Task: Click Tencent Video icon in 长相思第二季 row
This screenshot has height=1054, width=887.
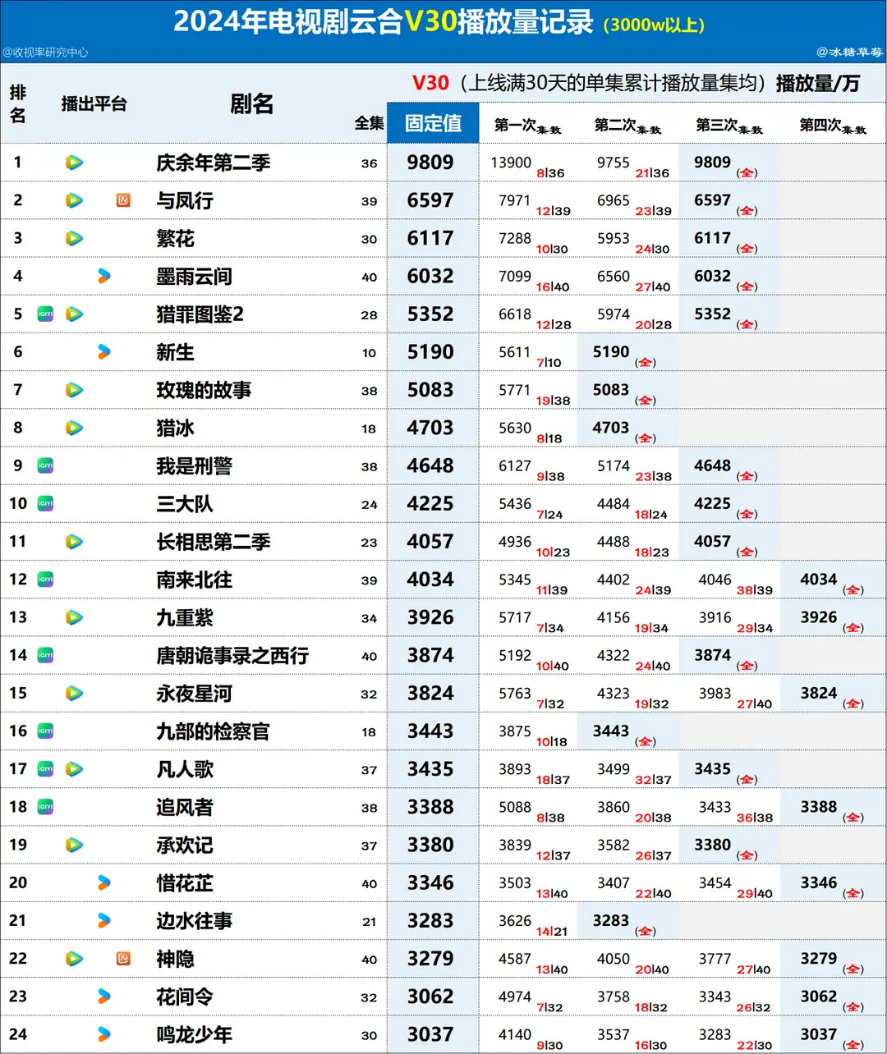Action: click(x=75, y=542)
